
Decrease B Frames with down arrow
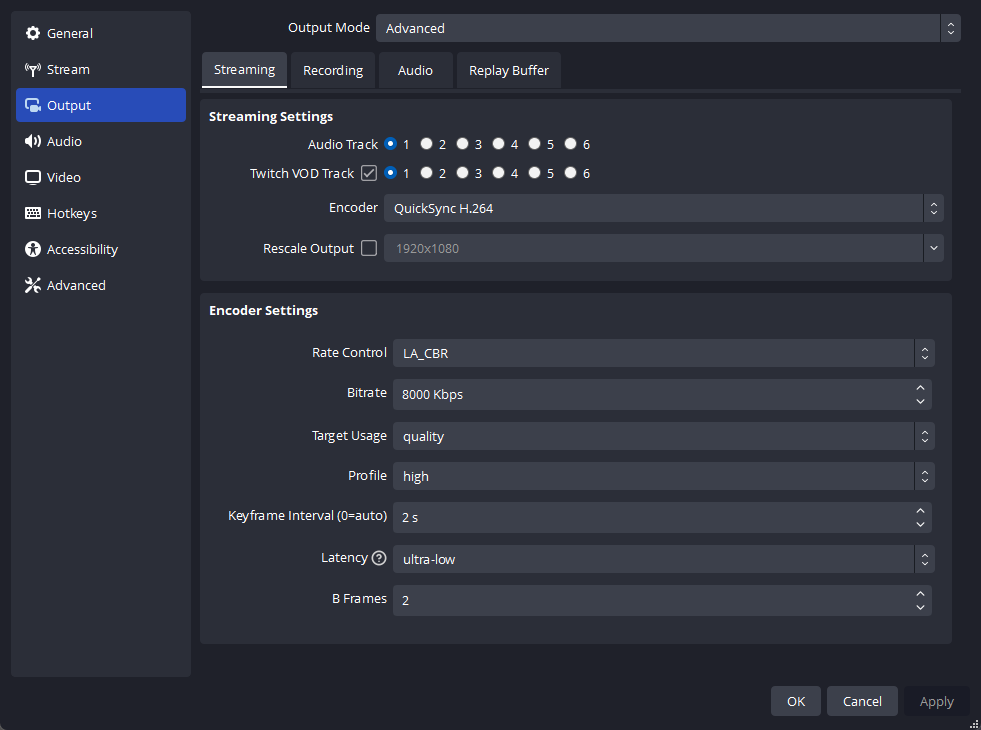[920, 607]
